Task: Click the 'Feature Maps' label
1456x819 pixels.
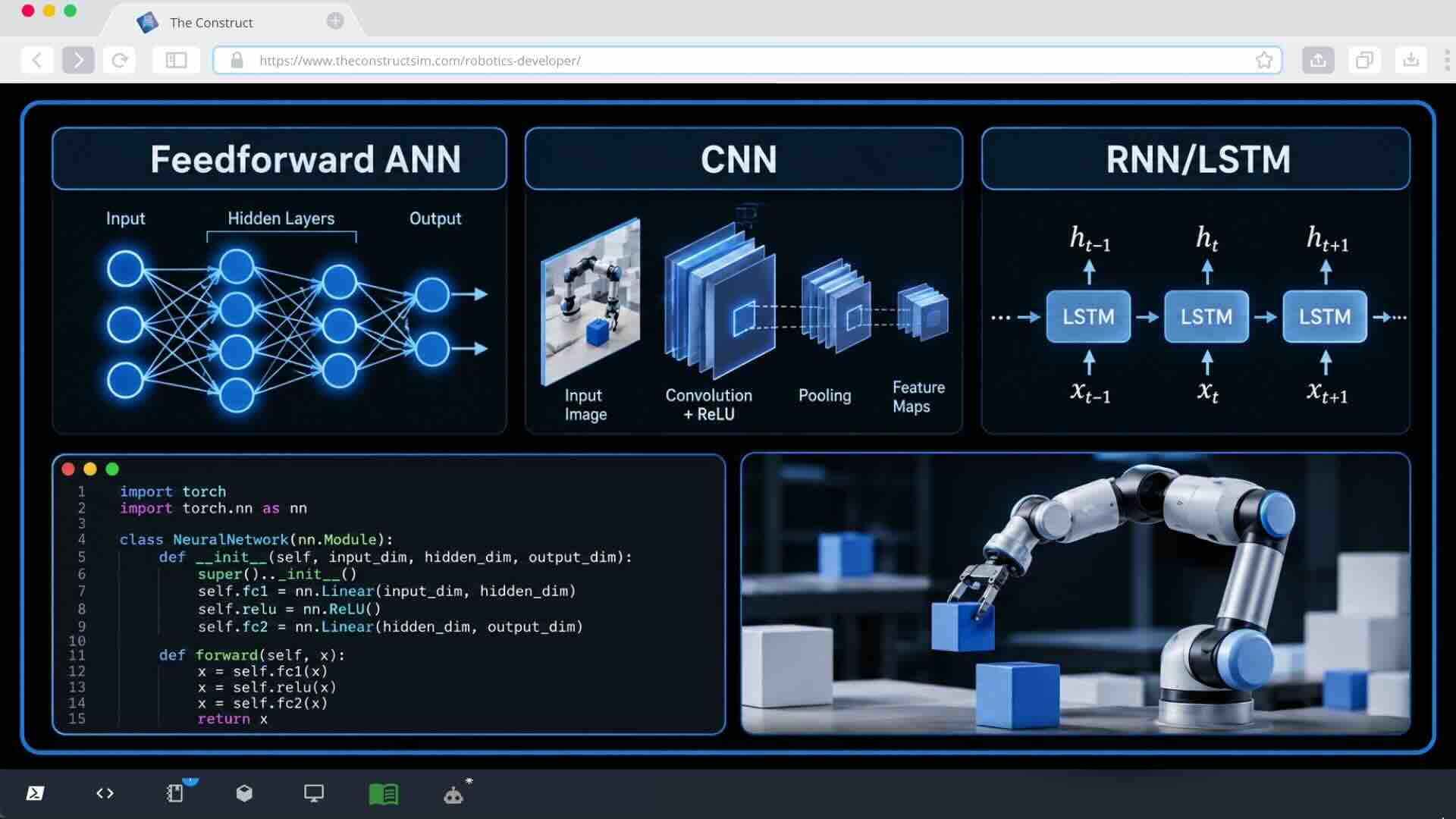Action: click(918, 397)
